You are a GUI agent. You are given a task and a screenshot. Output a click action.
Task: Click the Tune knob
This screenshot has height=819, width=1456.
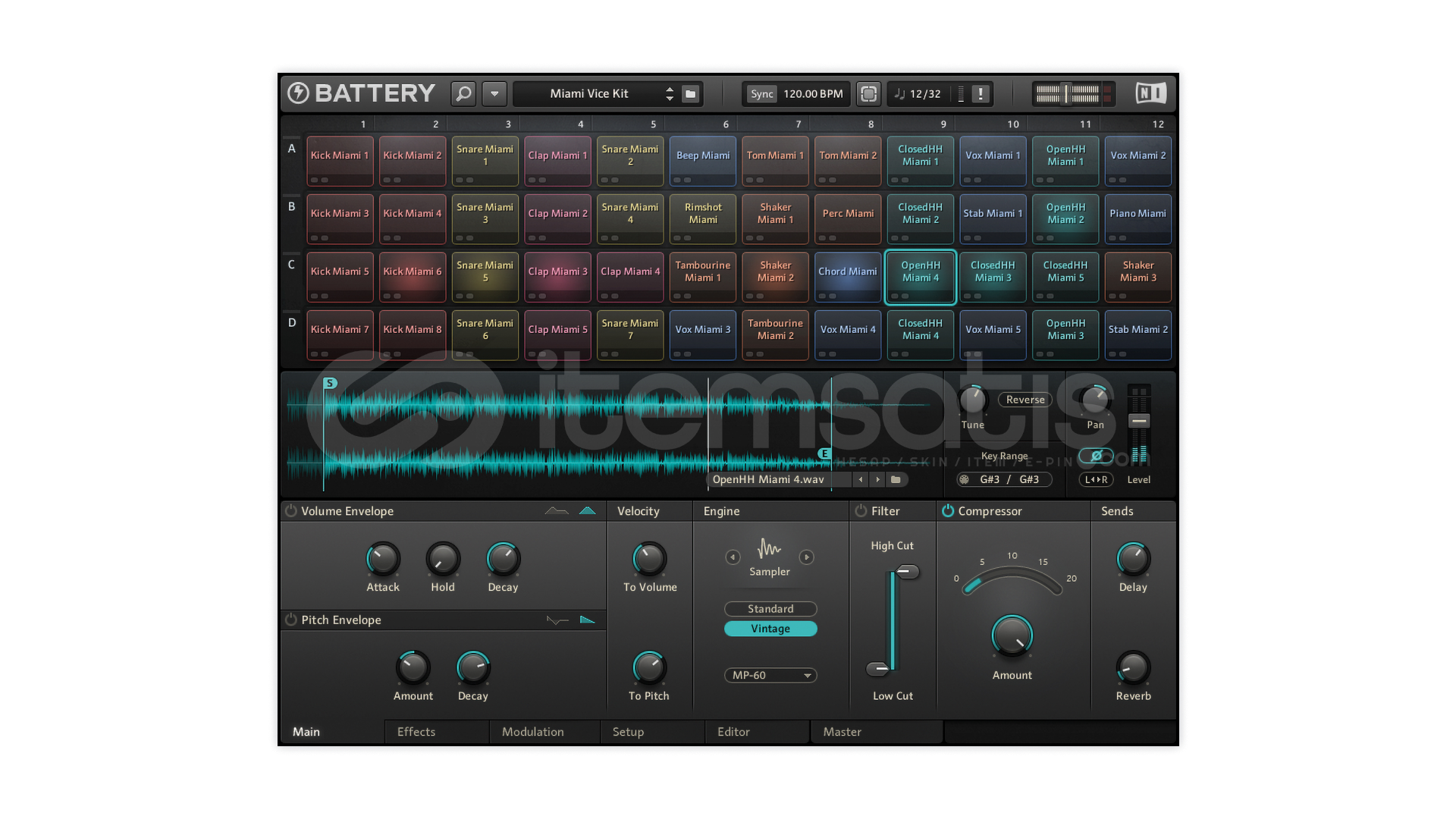pos(973,400)
